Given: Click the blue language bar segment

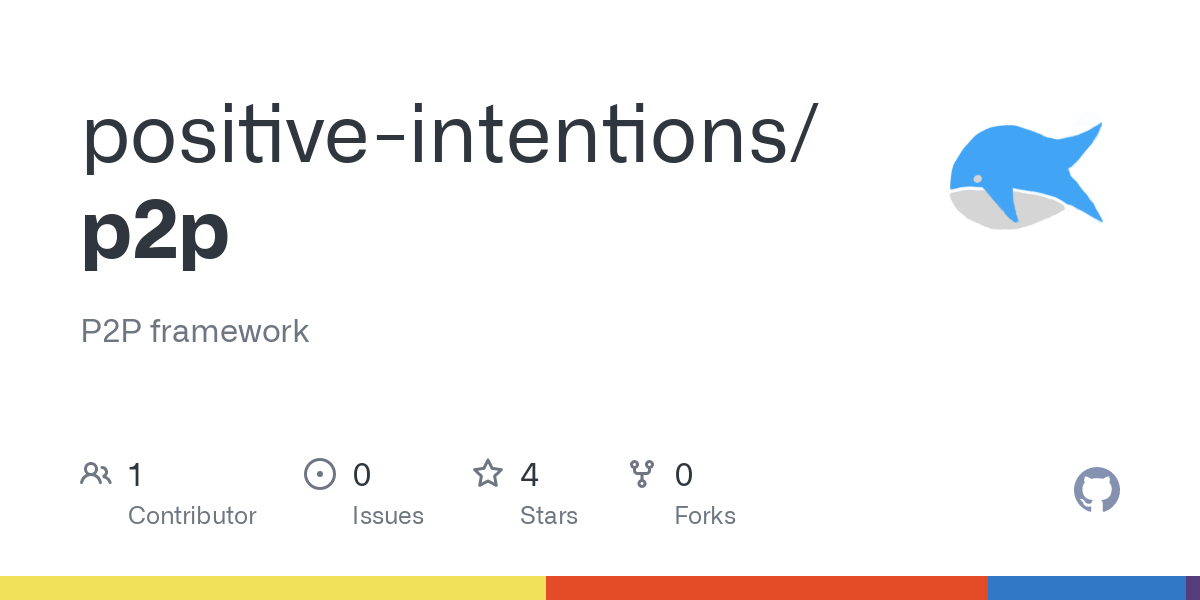Looking at the screenshot, I should [1086, 588].
